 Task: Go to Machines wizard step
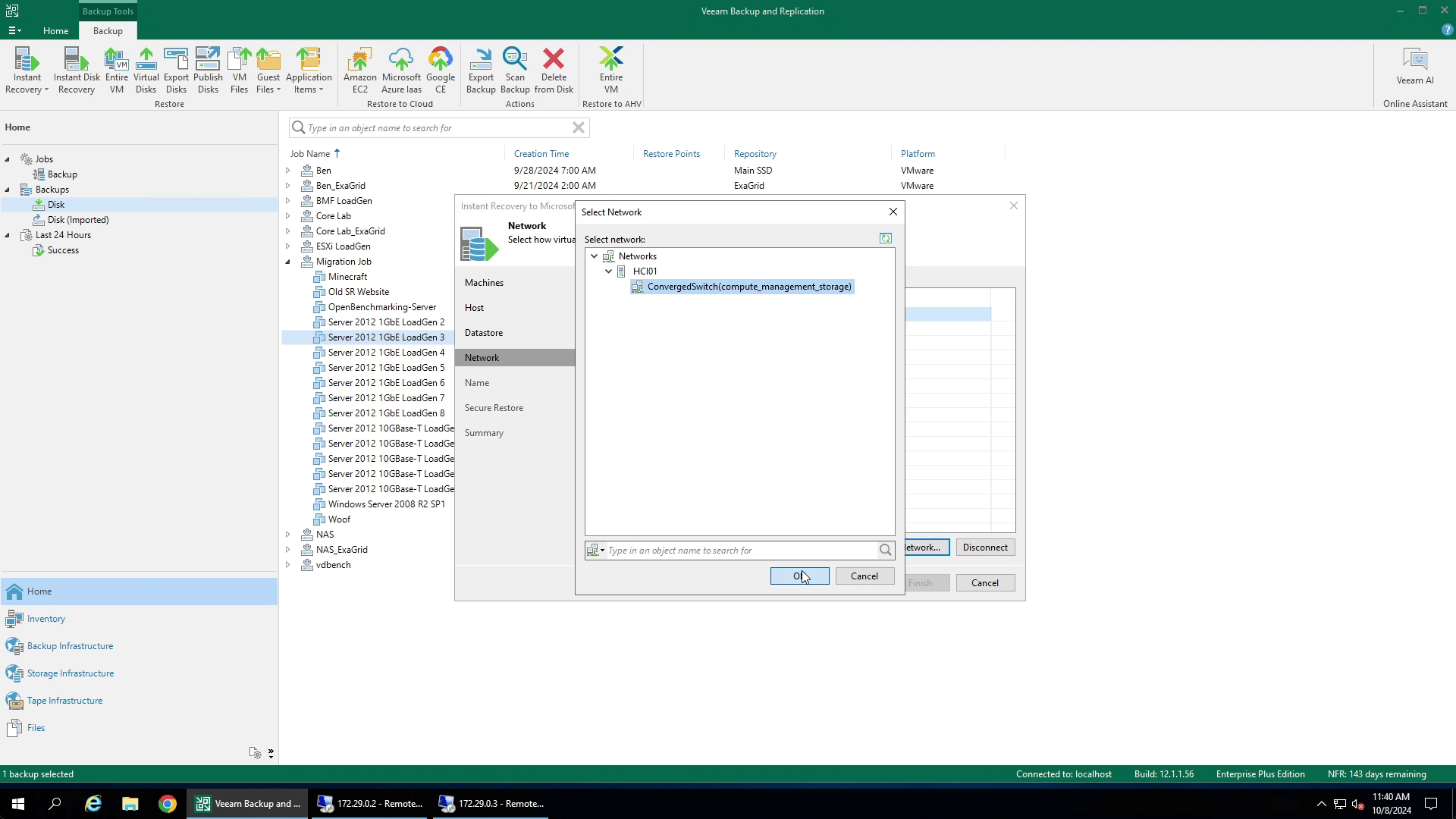484,283
